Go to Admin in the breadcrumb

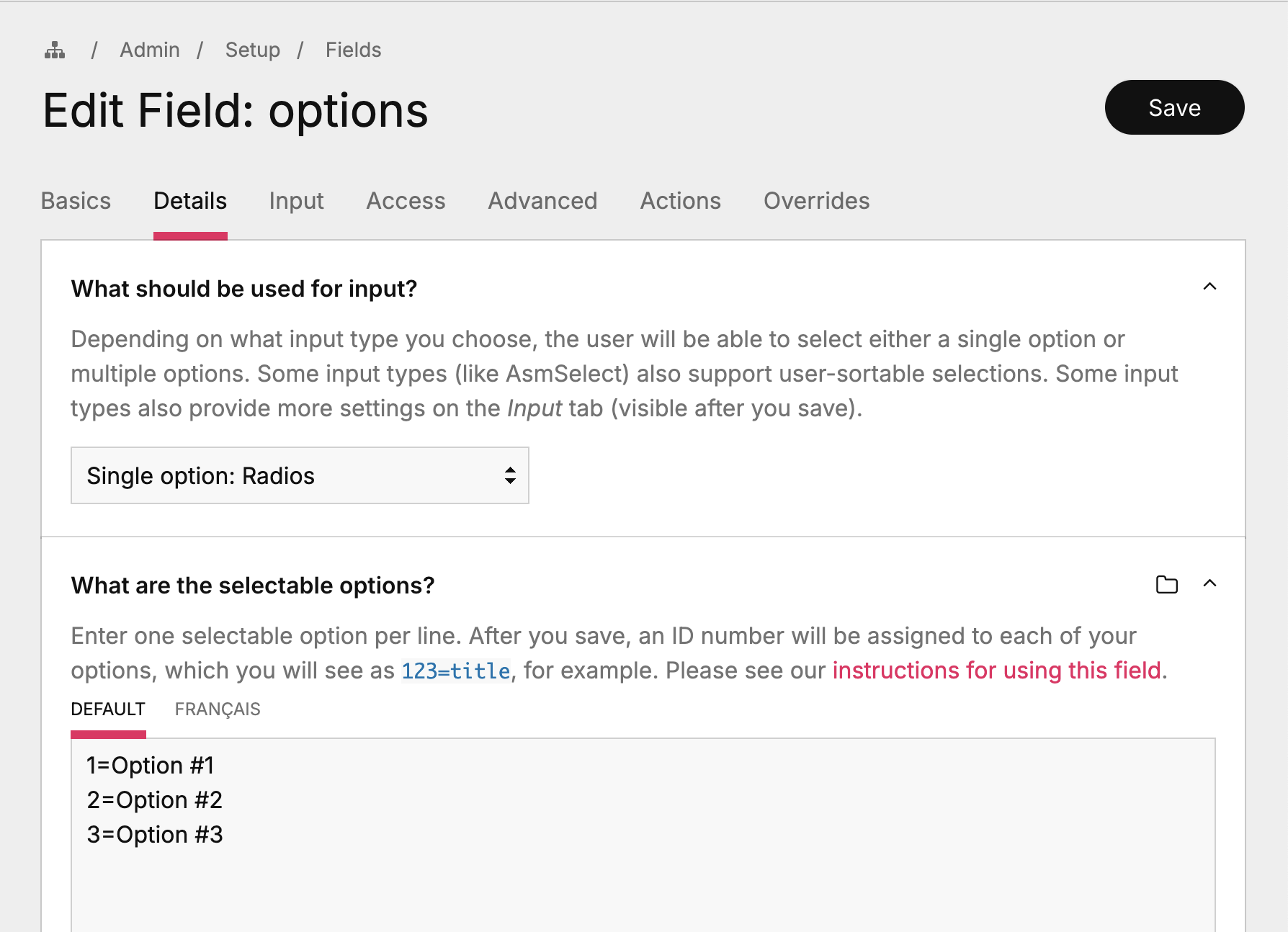click(x=150, y=50)
